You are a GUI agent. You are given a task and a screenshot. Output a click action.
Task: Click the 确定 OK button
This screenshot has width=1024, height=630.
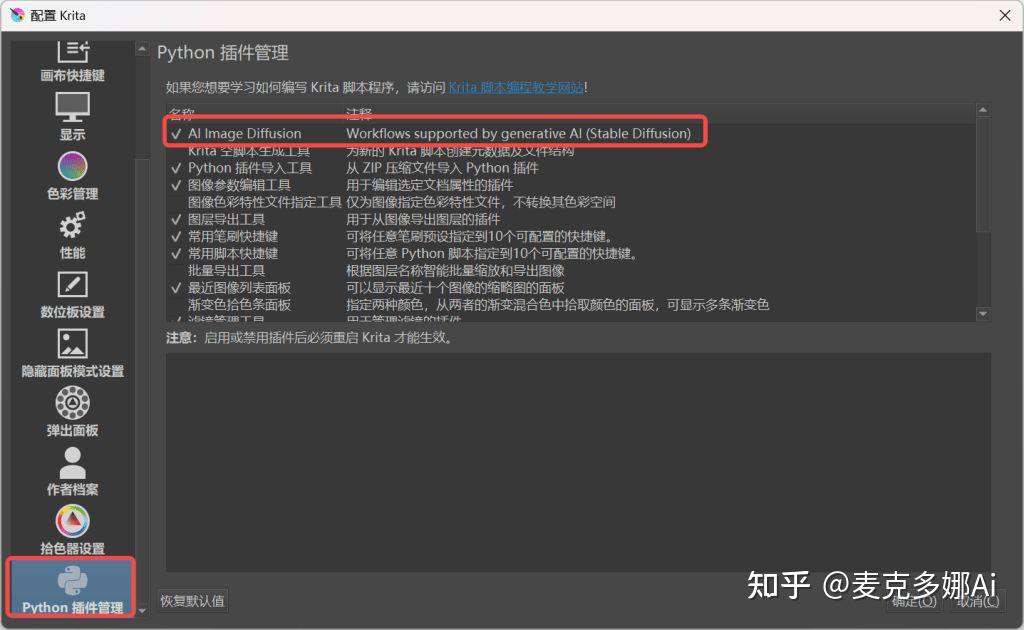[914, 601]
